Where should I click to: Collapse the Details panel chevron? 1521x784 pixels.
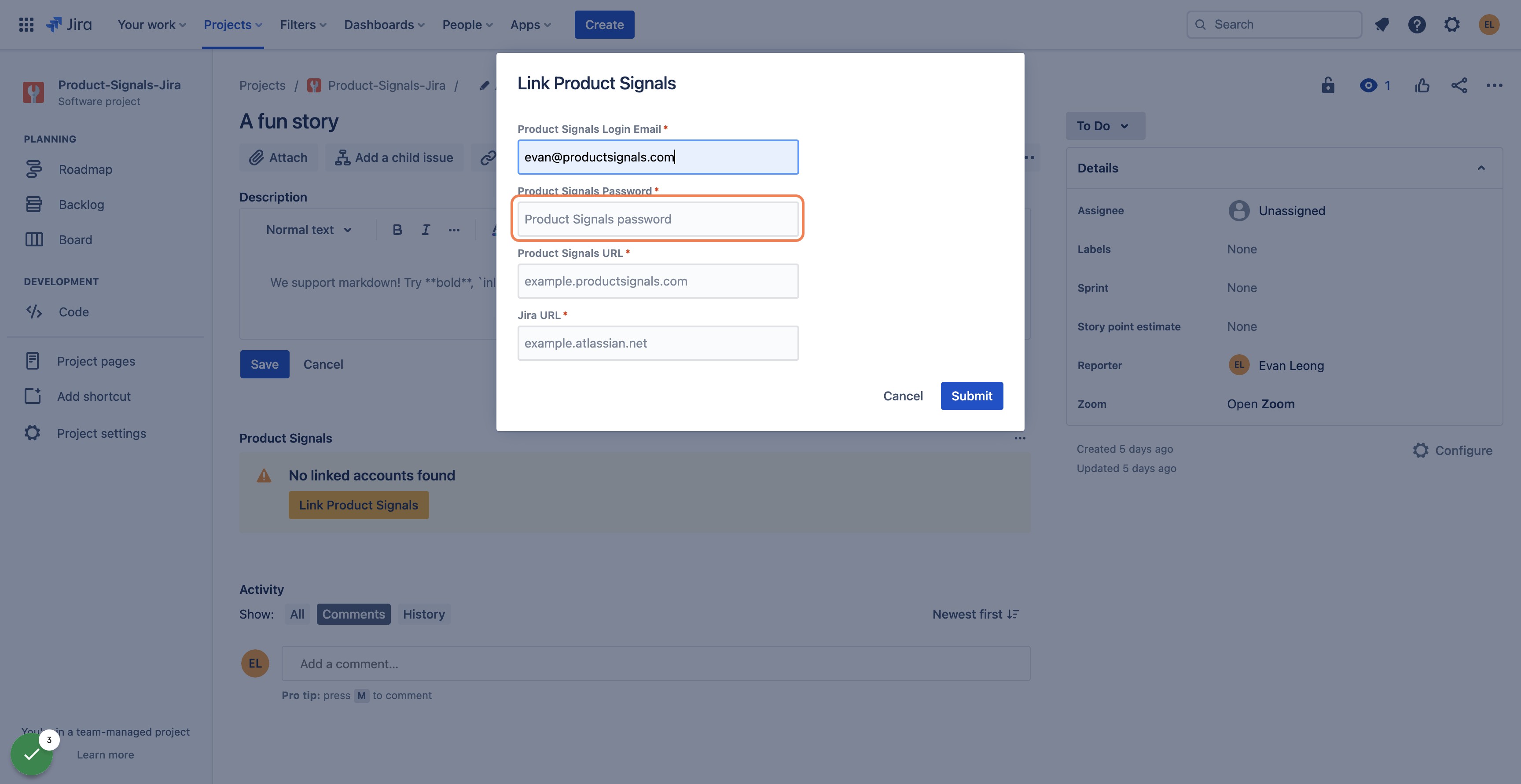coord(1481,168)
